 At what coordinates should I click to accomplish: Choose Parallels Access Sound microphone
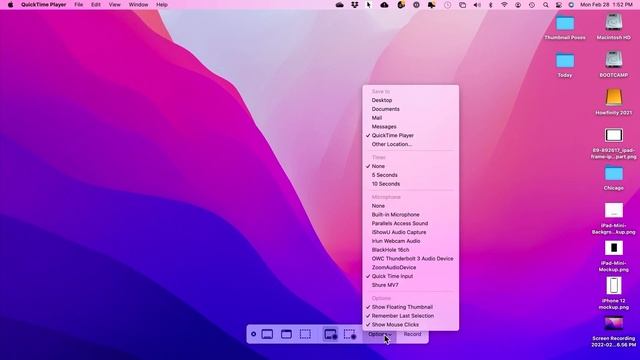tap(411, 223)
